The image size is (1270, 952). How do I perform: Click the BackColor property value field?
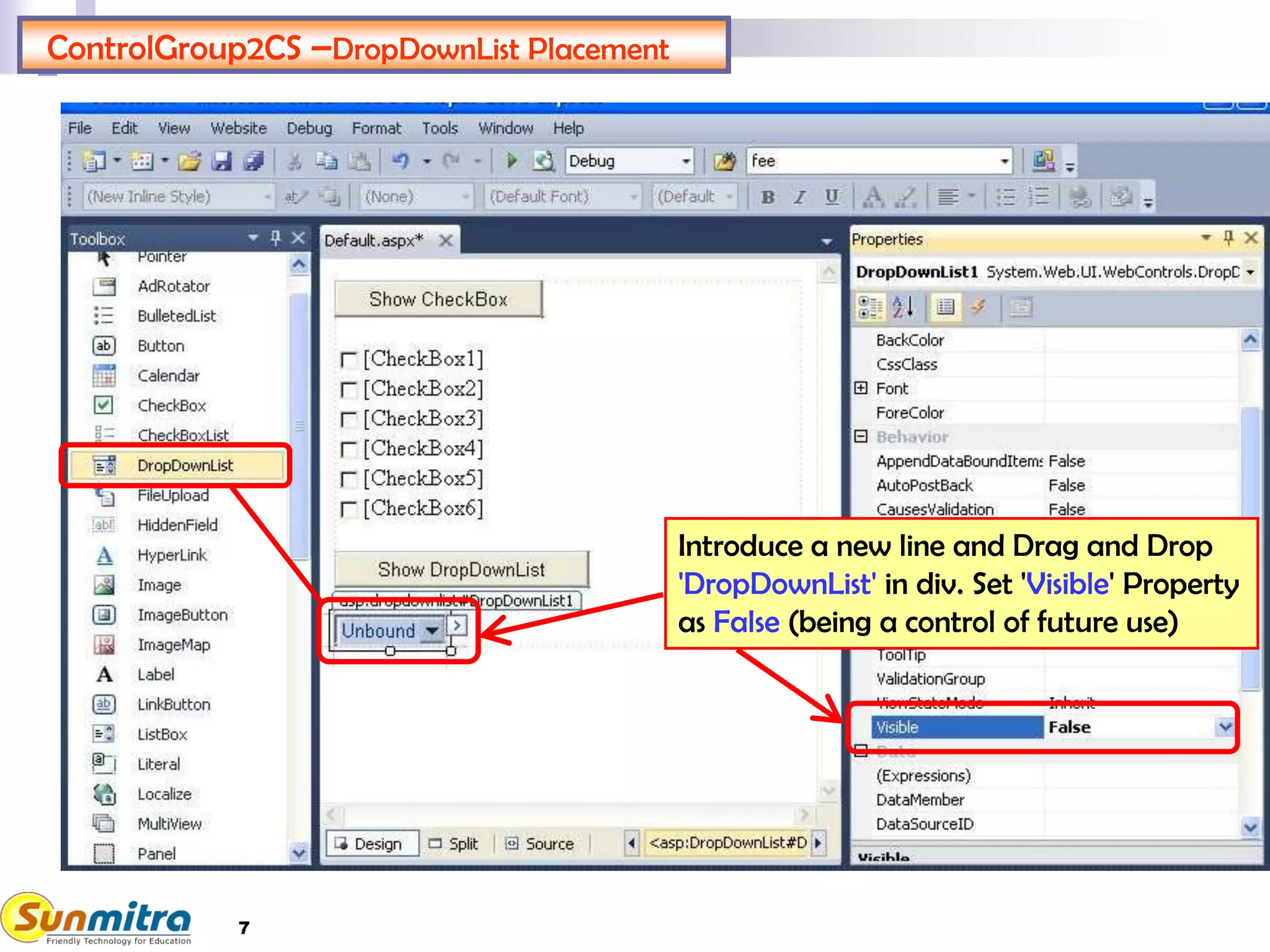(1140, 340)
